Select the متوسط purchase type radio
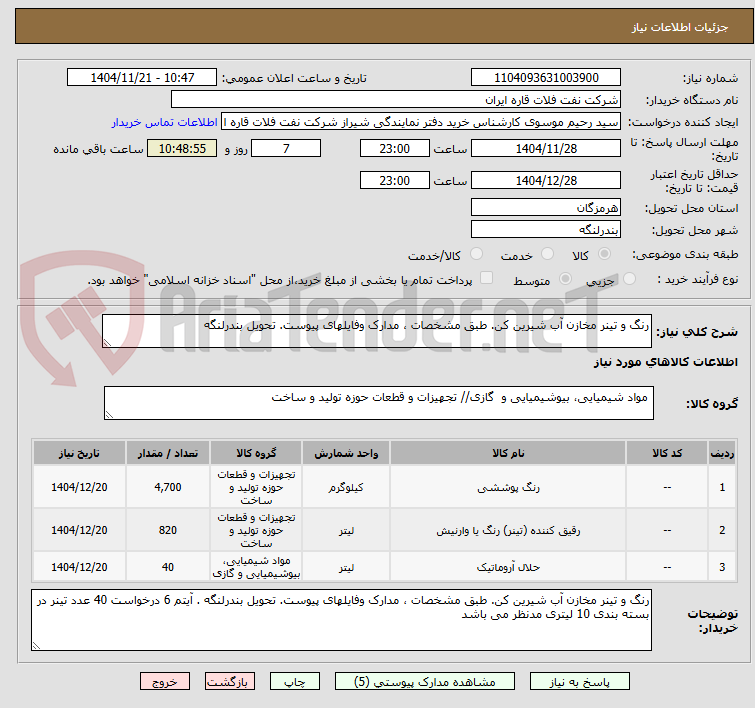Screen dimensions: 755x708 (565, 278)
